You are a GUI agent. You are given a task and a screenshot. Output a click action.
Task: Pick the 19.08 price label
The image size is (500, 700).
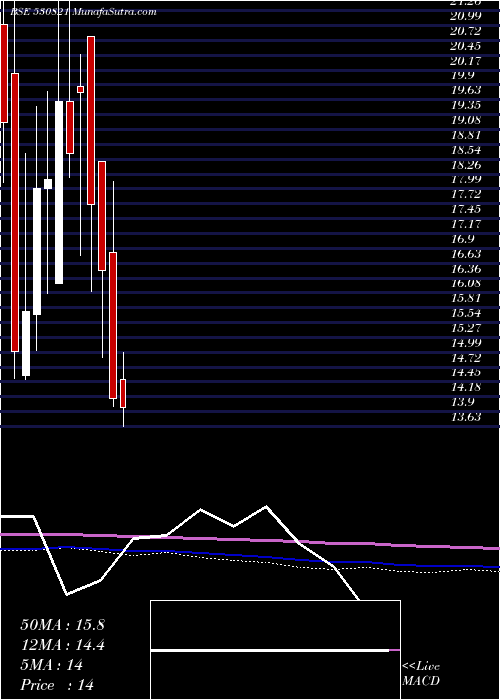click(x=466, y=120)
